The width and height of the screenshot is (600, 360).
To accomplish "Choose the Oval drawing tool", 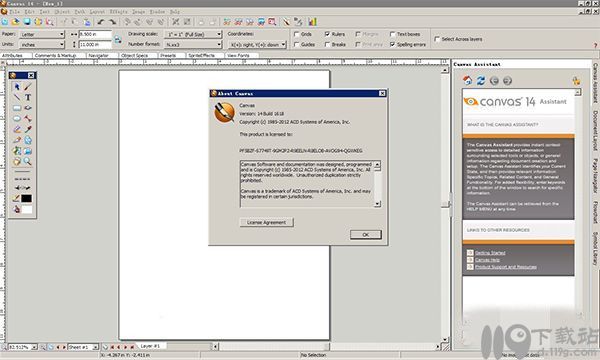I will [x=17, y=119].
